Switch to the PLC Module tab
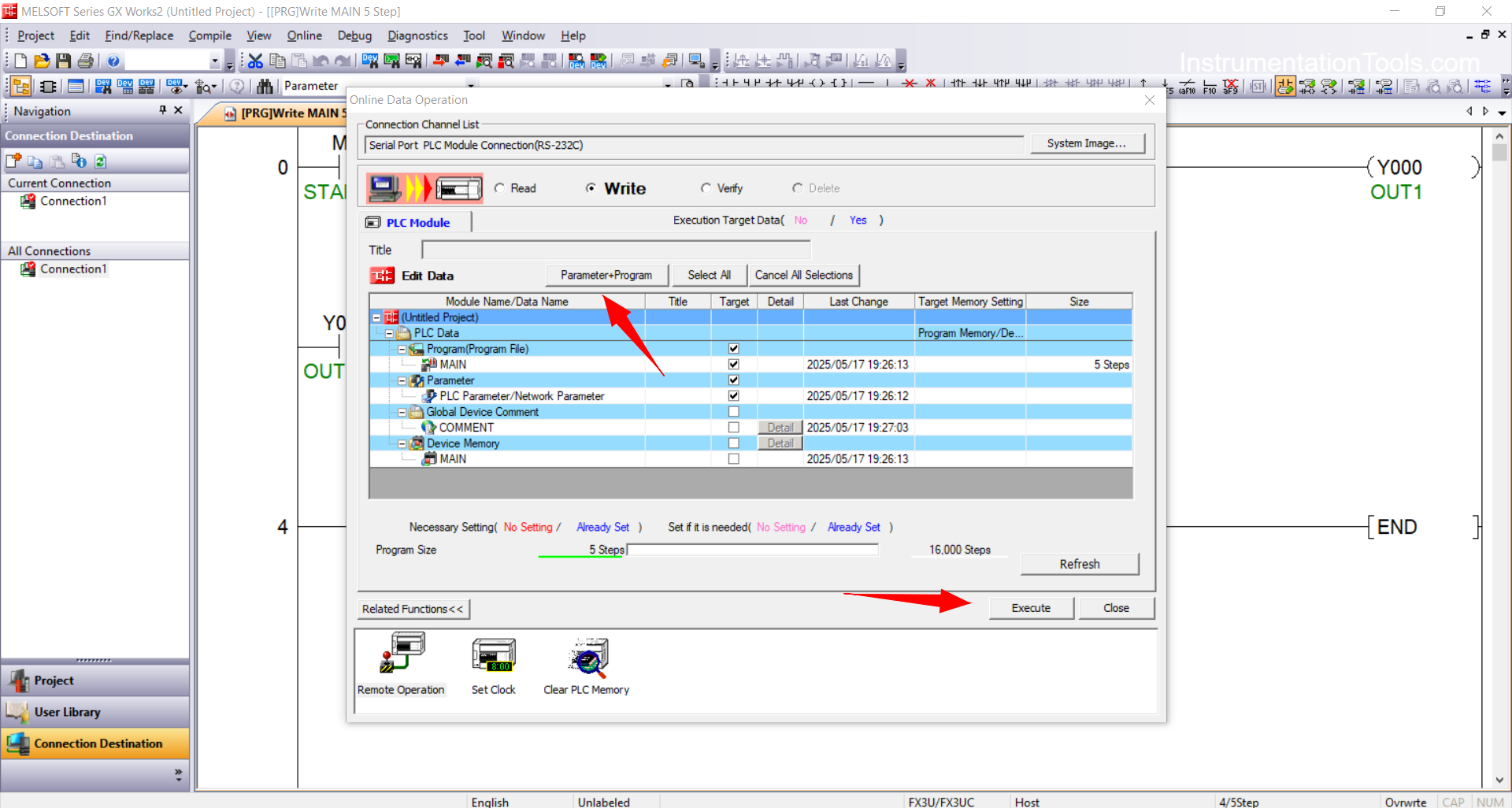 [416, 222]
